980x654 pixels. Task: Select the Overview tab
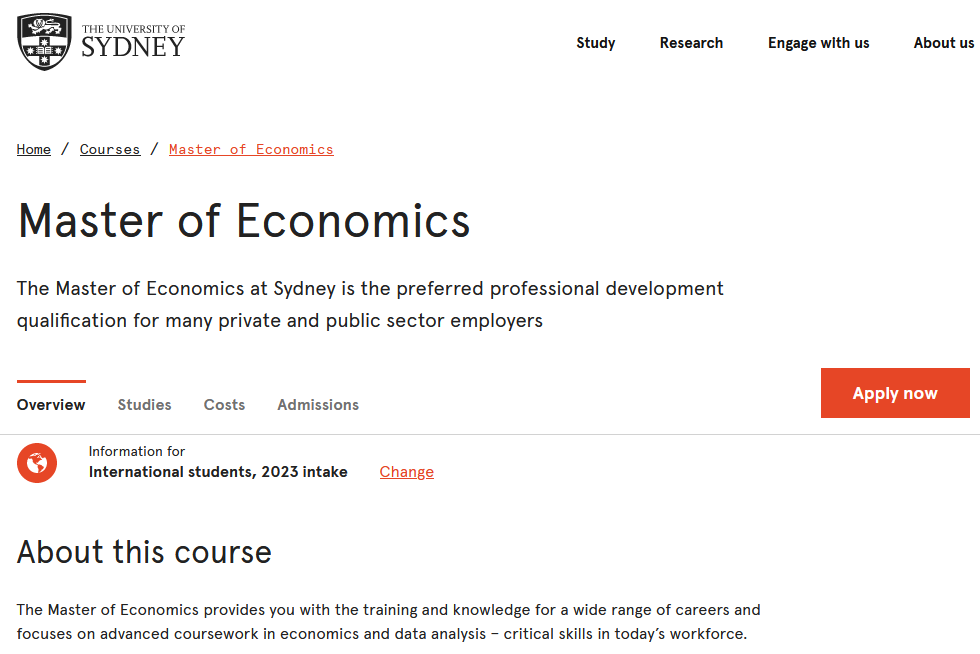(x=51, y=405)
